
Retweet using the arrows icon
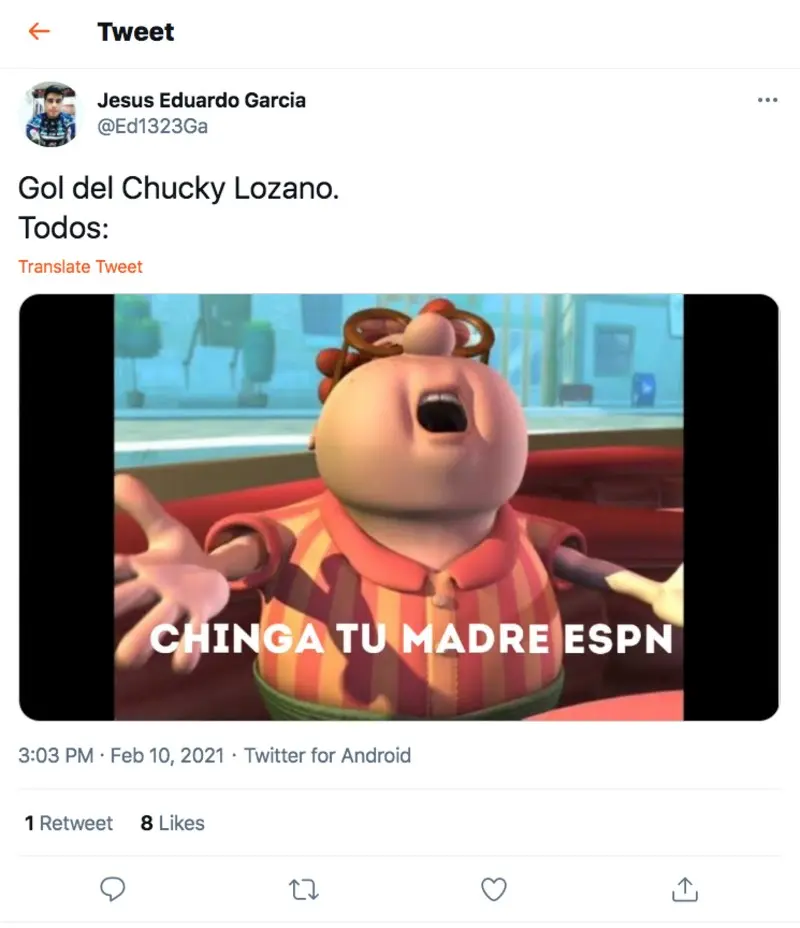point(304,890)
